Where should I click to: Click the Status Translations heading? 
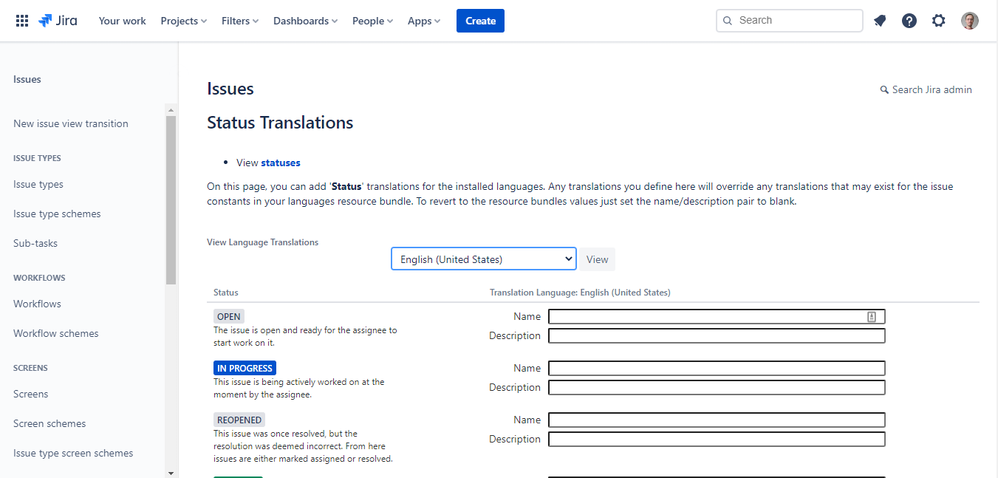coord(280,122)
